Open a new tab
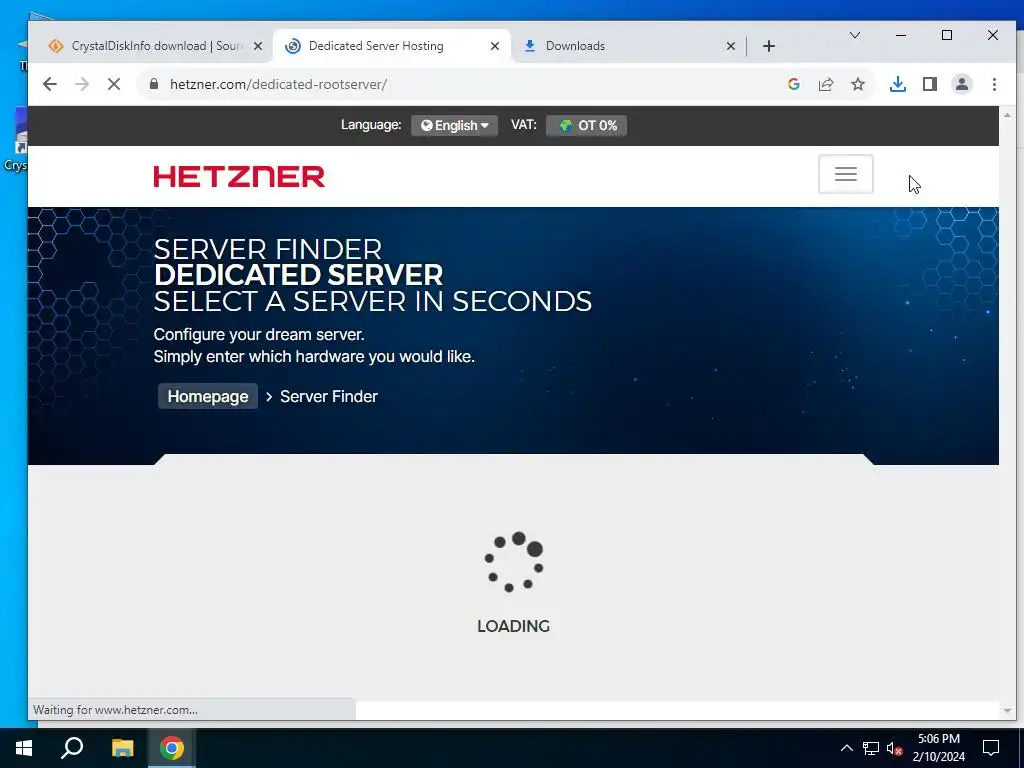Image resolution: width=1024 pixels, height=768 pixels. [769, 46]
